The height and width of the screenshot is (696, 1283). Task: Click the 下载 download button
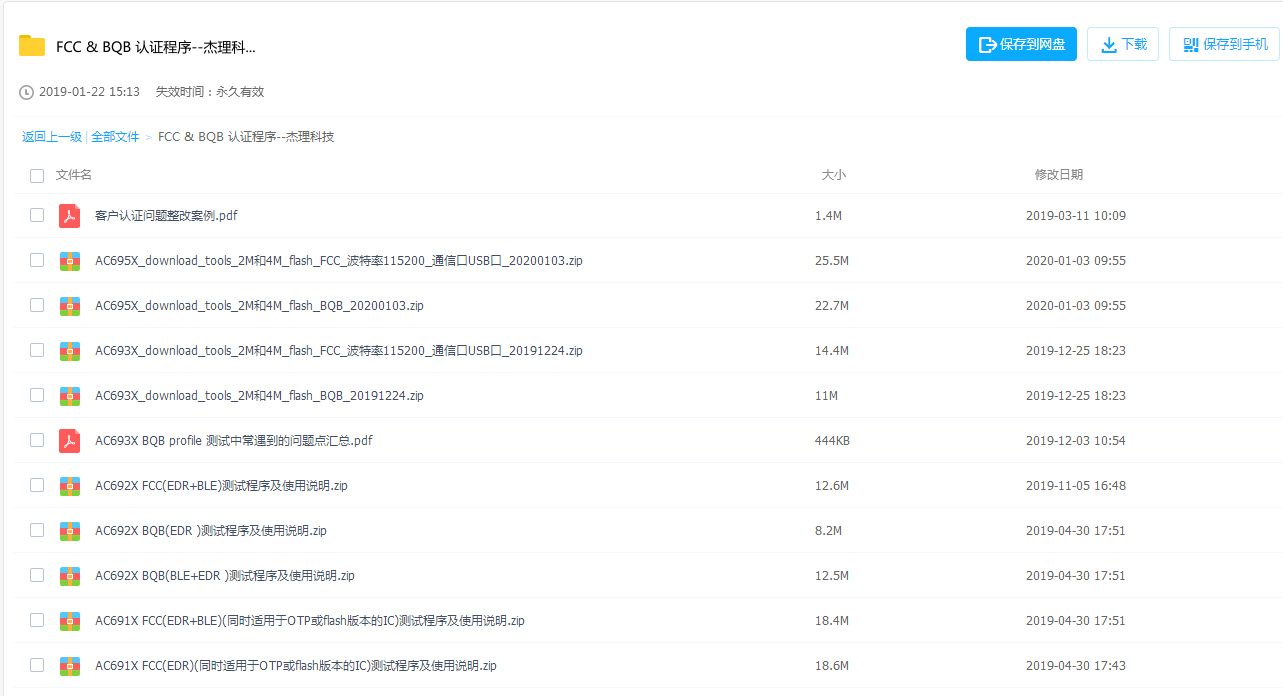pyautogui.click(x=1123, y=44)
